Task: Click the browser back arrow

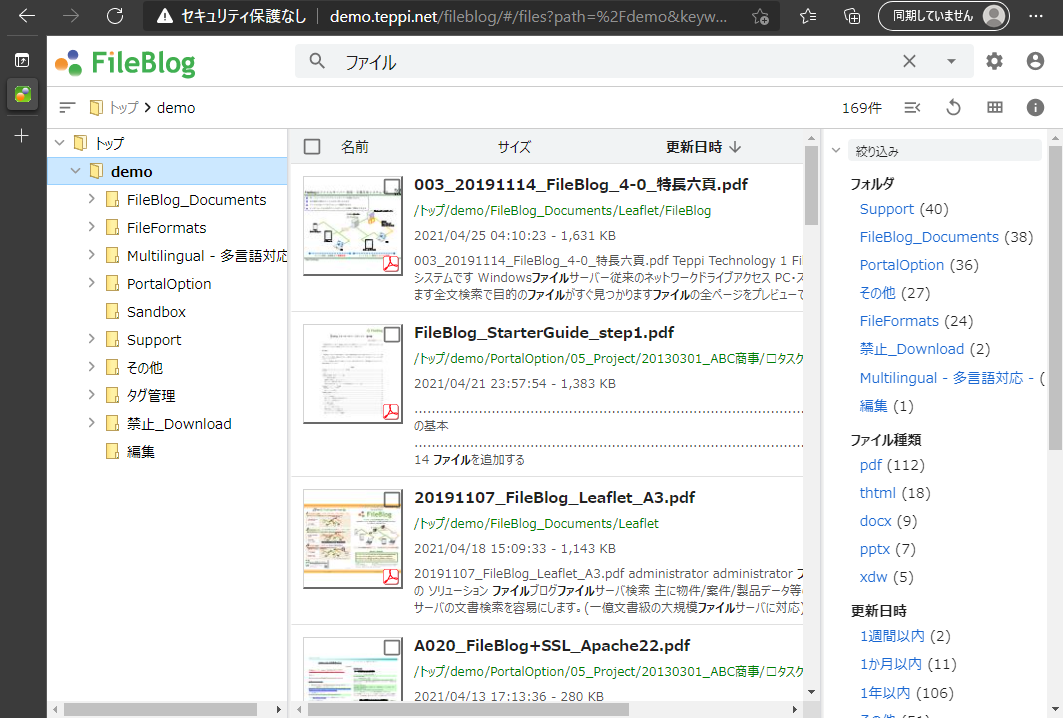Action: (27, 16)
